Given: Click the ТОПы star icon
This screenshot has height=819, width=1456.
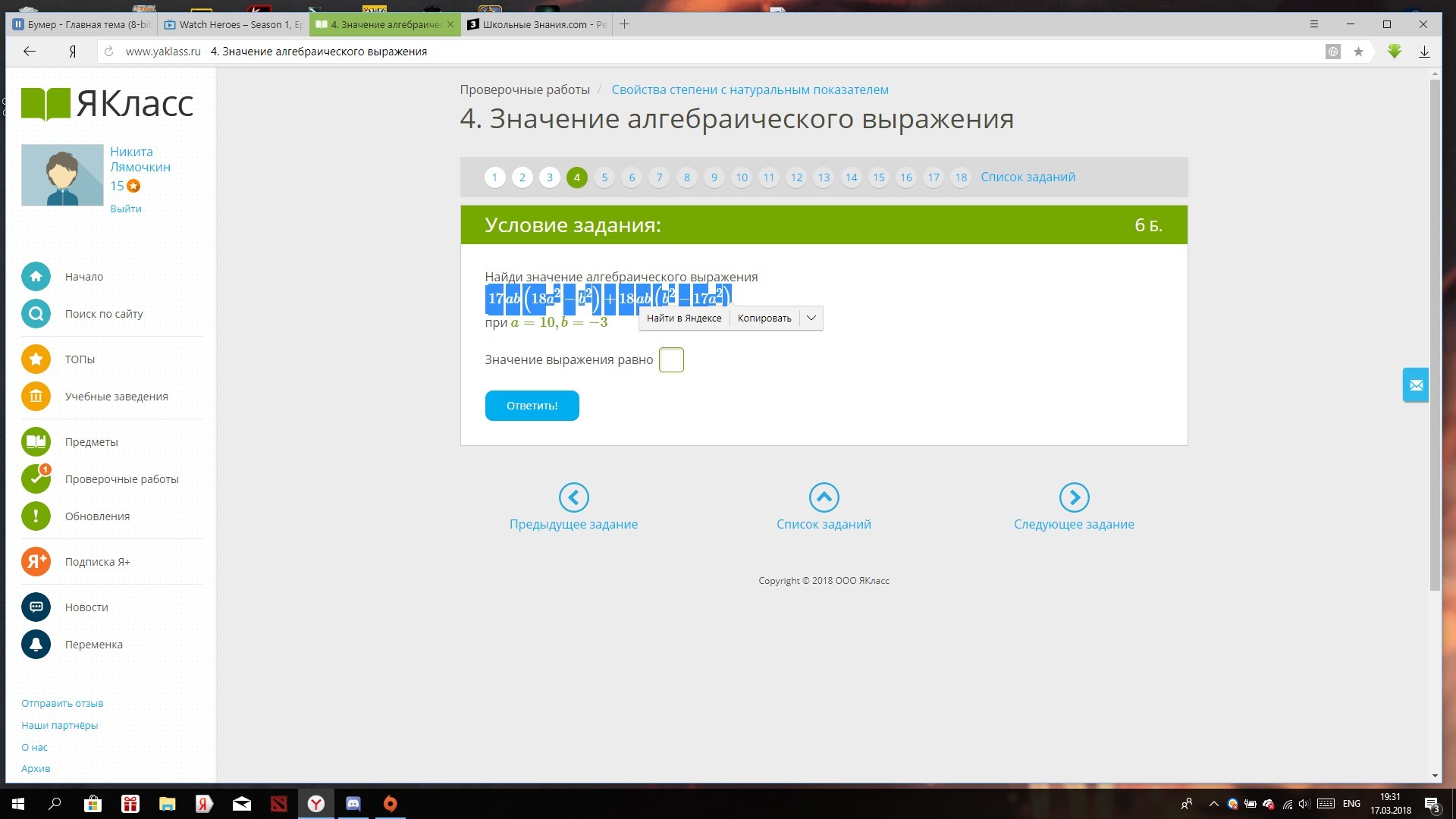Looking at the screenshot, I should coord(36,359).
